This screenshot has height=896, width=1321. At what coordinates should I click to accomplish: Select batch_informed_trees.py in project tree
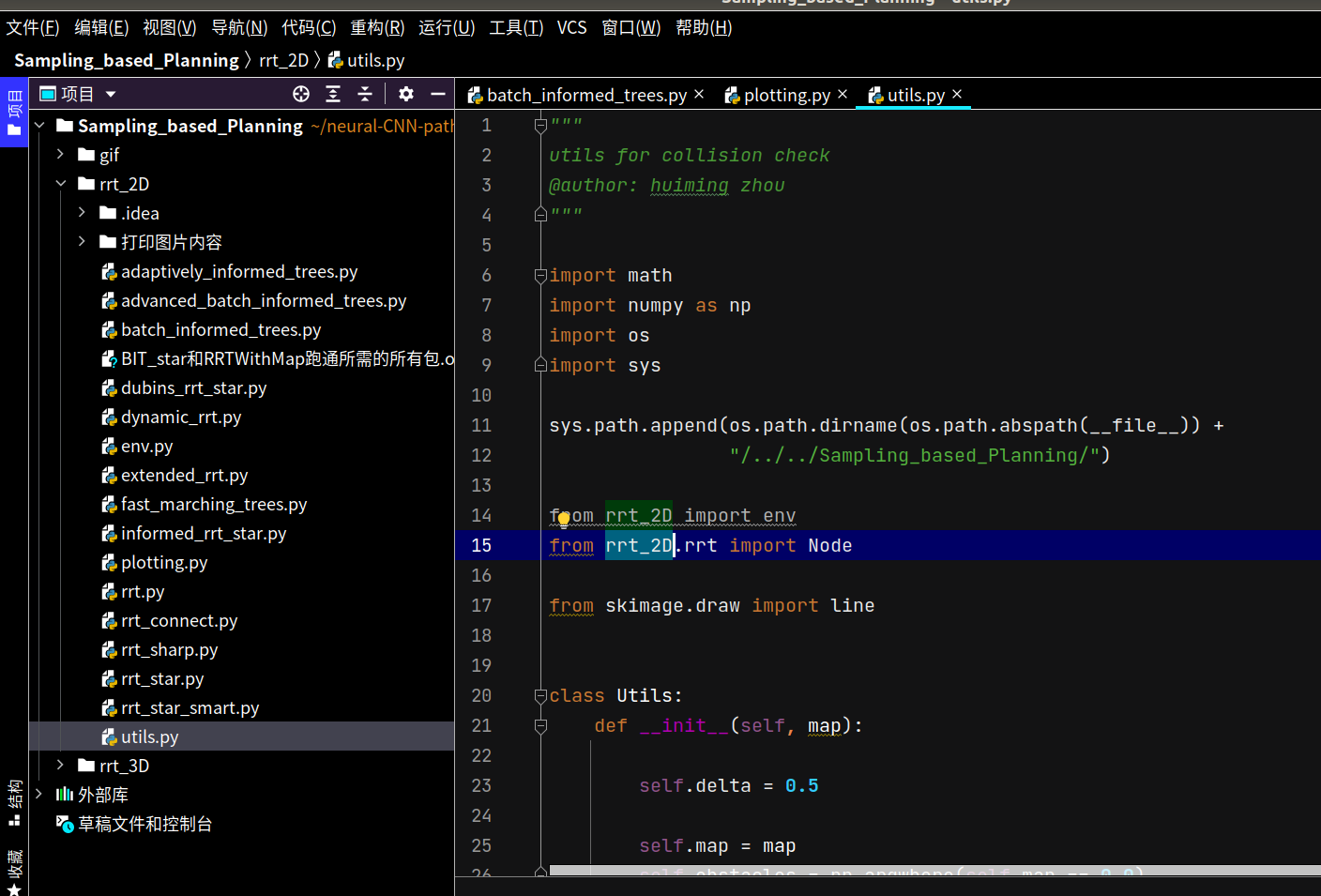pos(211,329)
